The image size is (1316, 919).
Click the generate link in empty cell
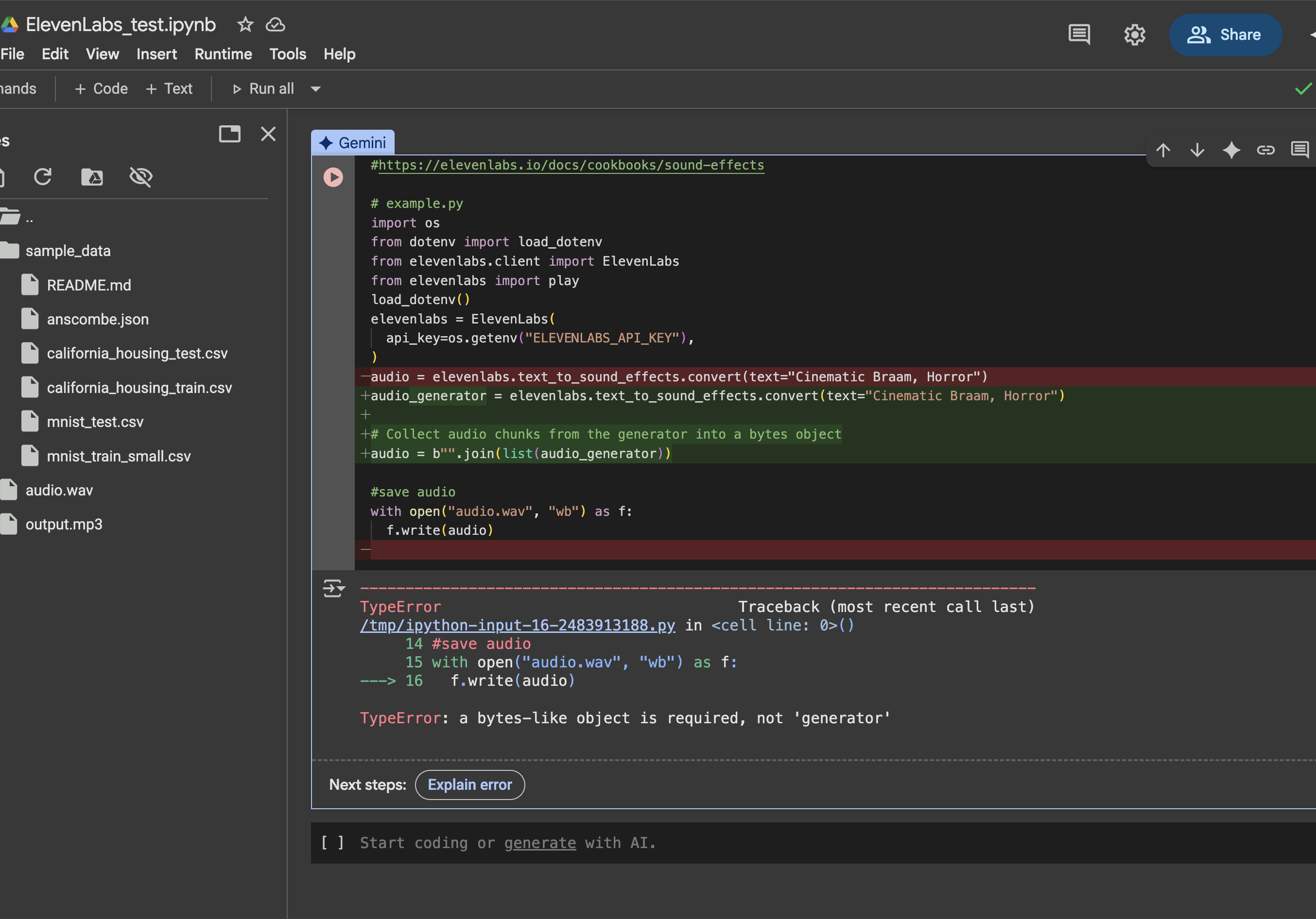click(x=540, y=843)
